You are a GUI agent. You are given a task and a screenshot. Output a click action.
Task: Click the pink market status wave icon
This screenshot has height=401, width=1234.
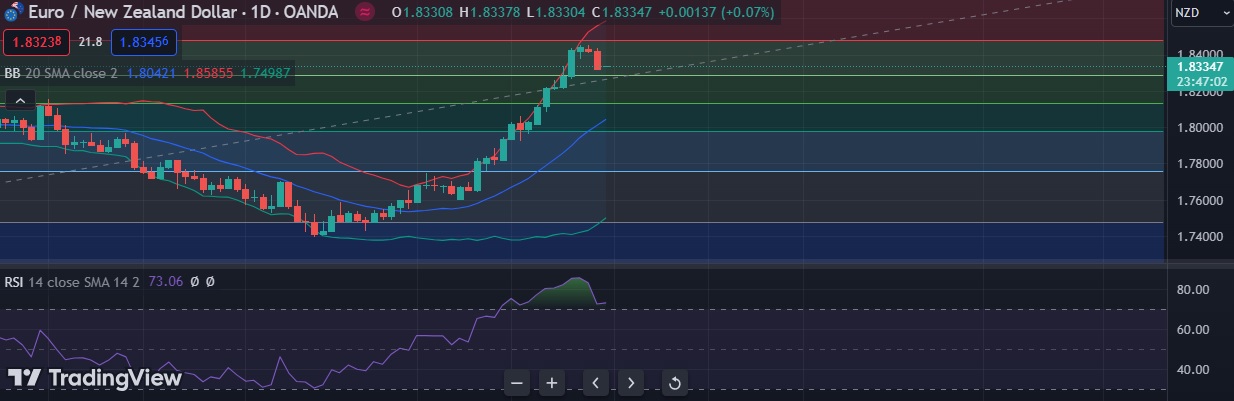(366, 13)
